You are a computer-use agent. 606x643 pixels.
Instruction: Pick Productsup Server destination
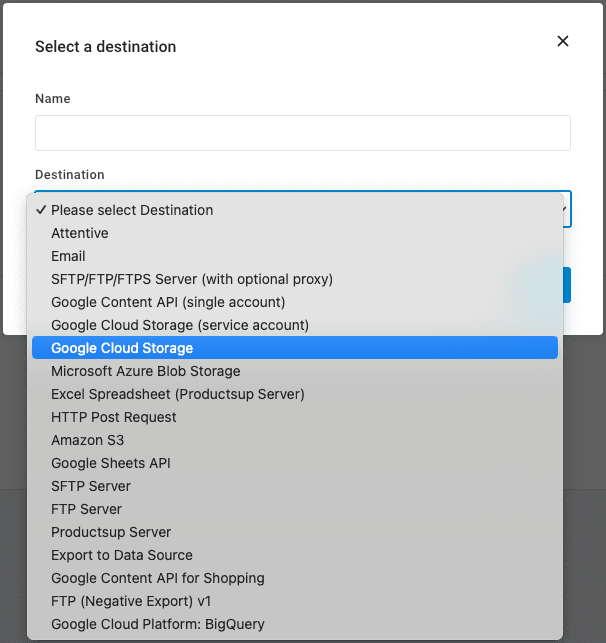tap(111, 532)
